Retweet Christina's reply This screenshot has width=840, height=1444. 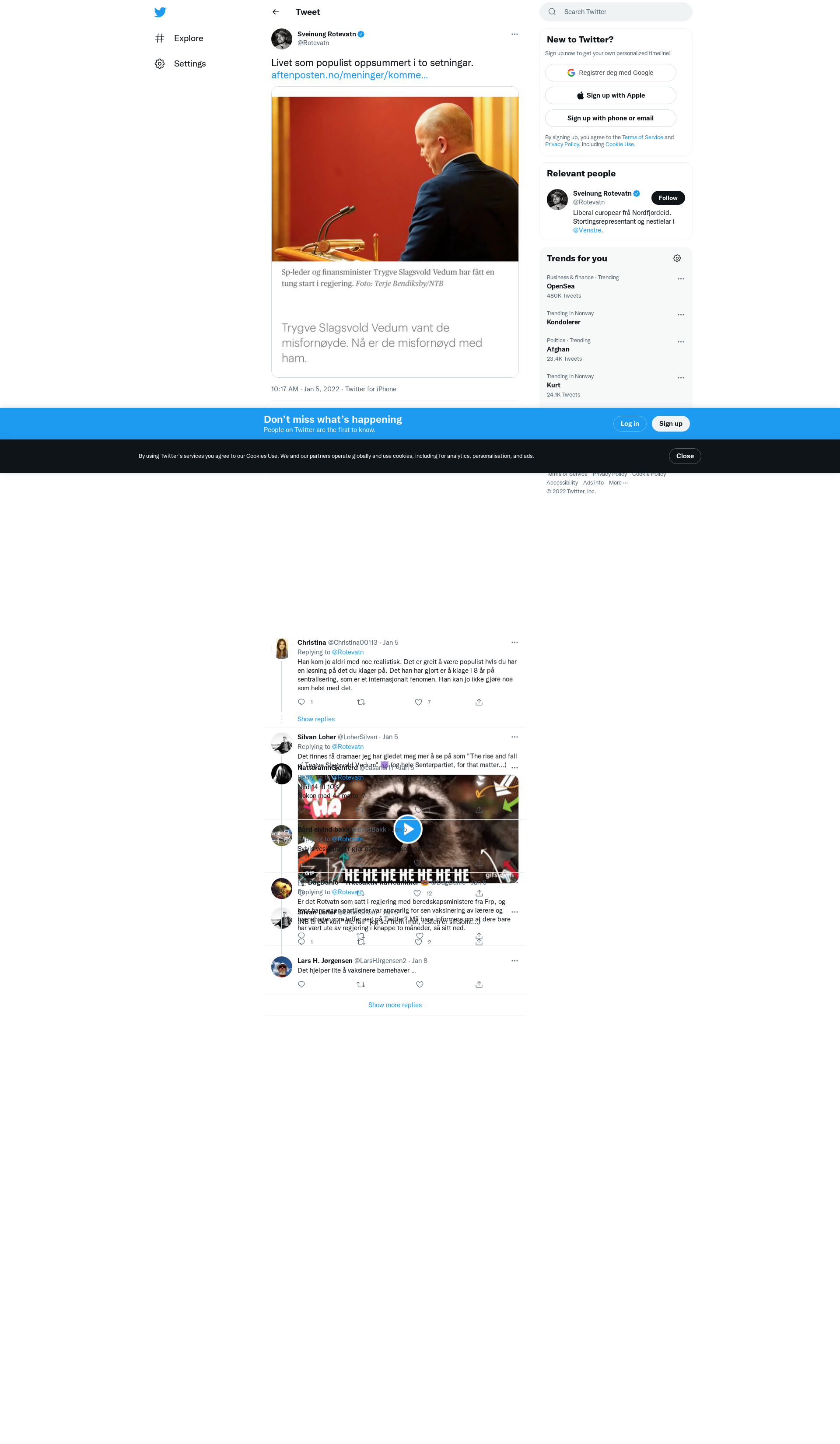[x=361, y=703]
